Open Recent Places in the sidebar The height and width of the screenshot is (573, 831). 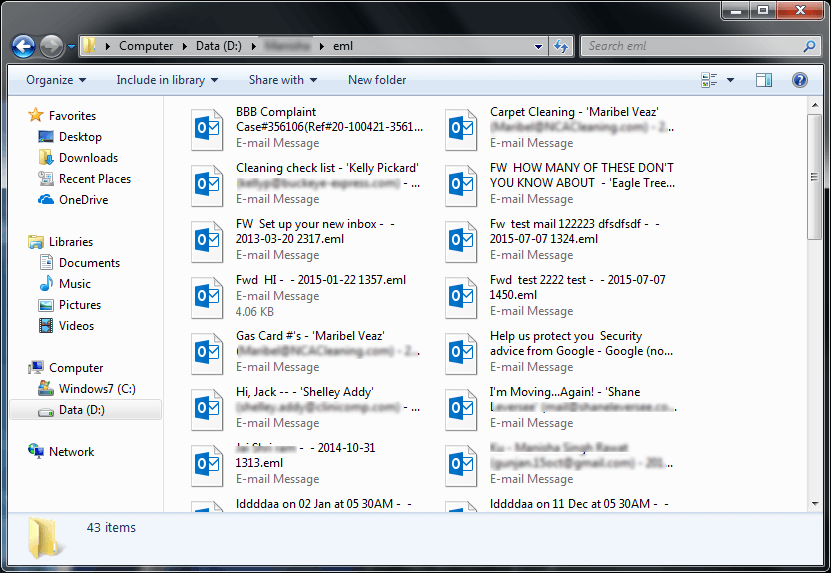(x=85, y=179)
